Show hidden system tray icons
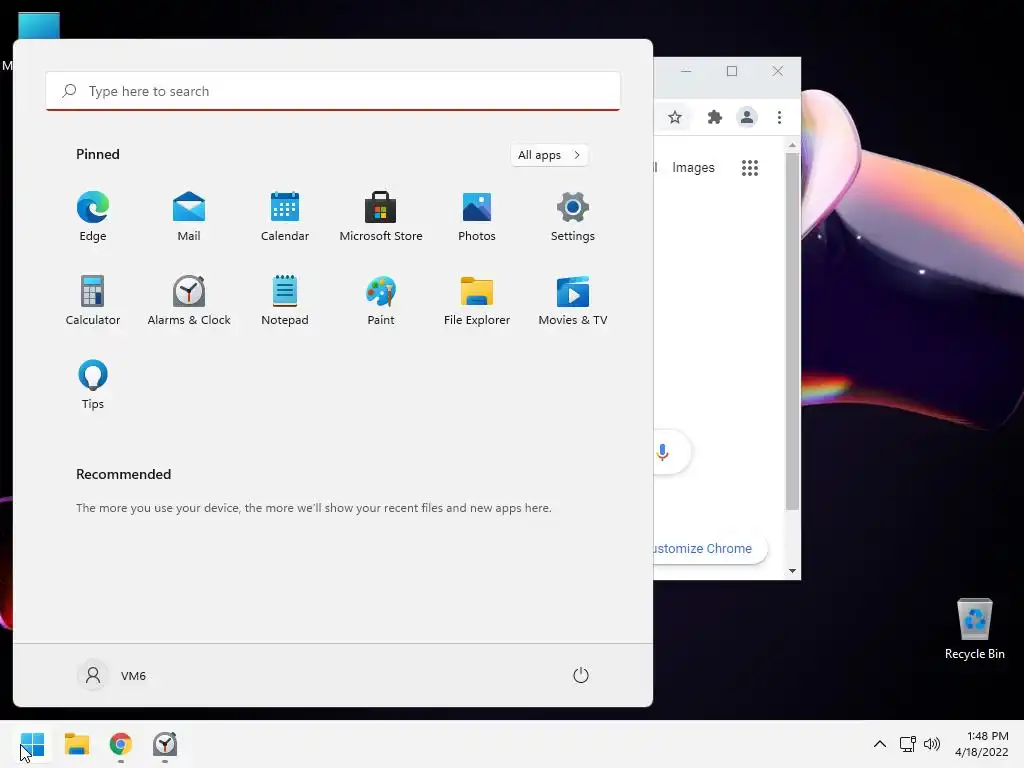The image size is (1024, 768). click(x=880, y=744)
